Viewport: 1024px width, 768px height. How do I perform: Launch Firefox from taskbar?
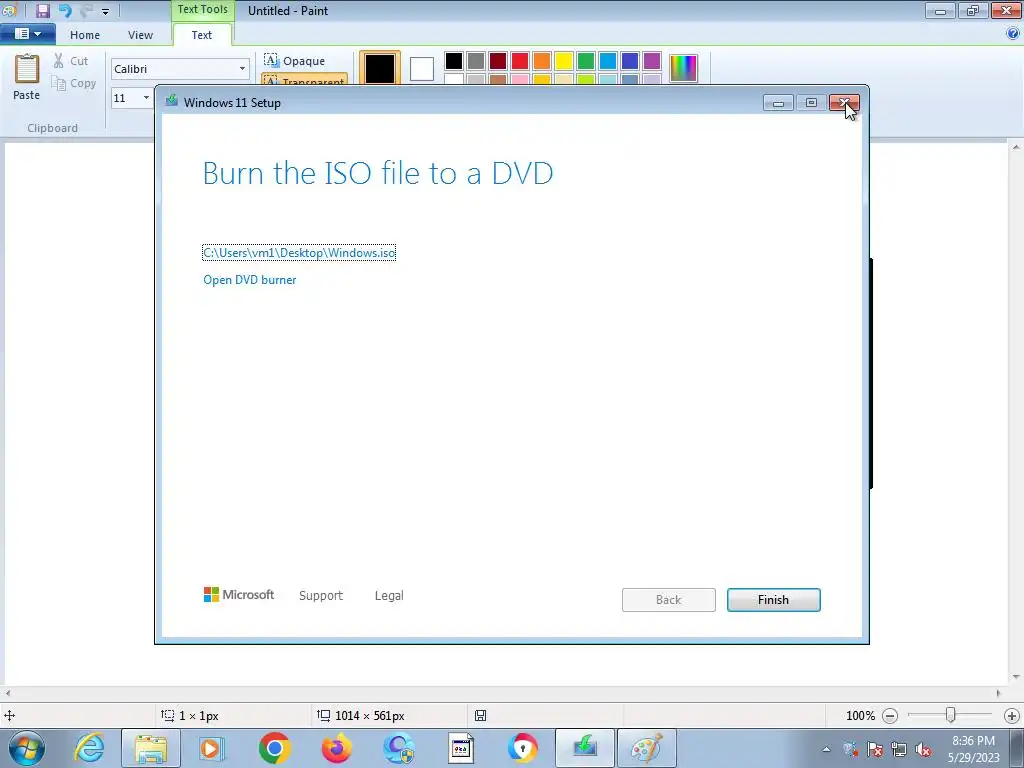(336, 748)
